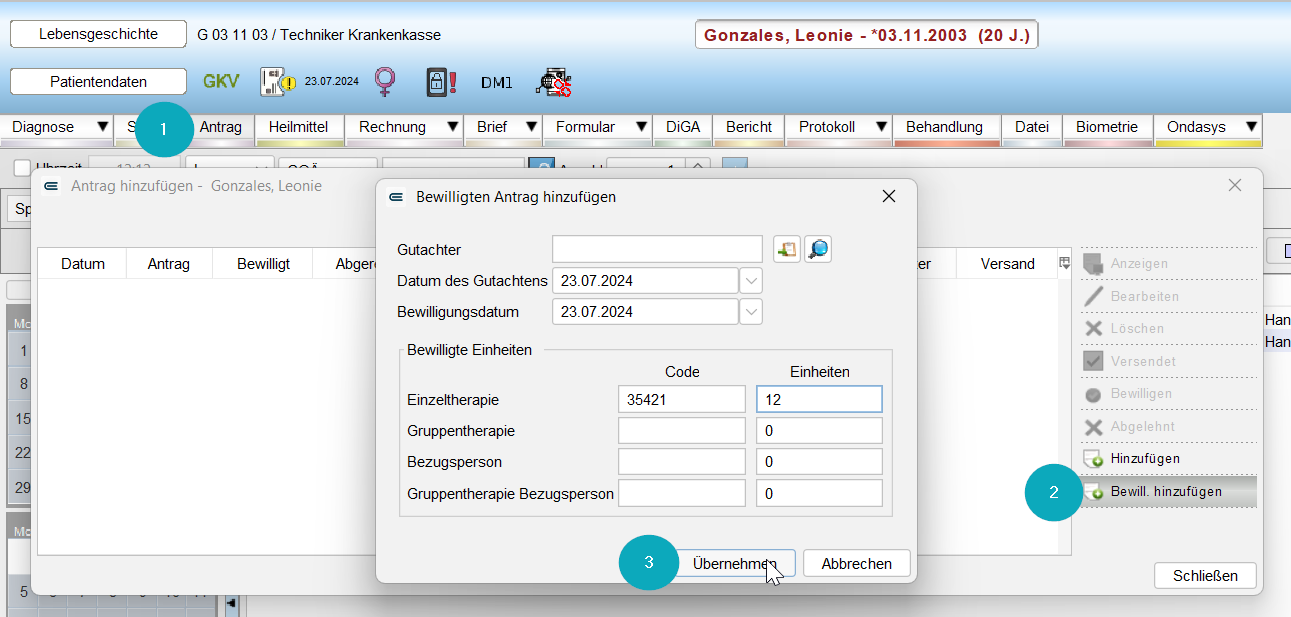Expand the Rechnung menu arrow

click(x=452, y=127)
